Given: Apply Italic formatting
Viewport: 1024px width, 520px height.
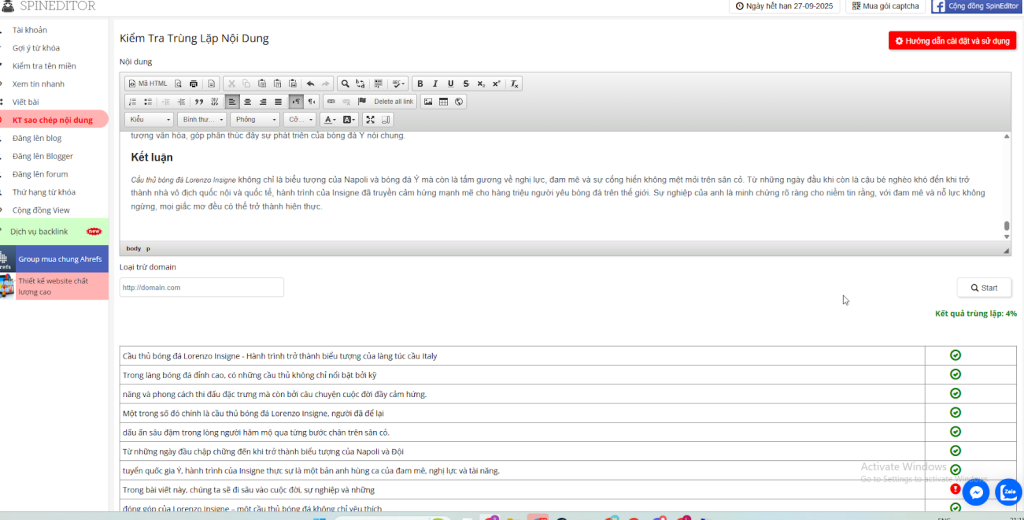Looking at the screenshot, I should pos(436,84).
